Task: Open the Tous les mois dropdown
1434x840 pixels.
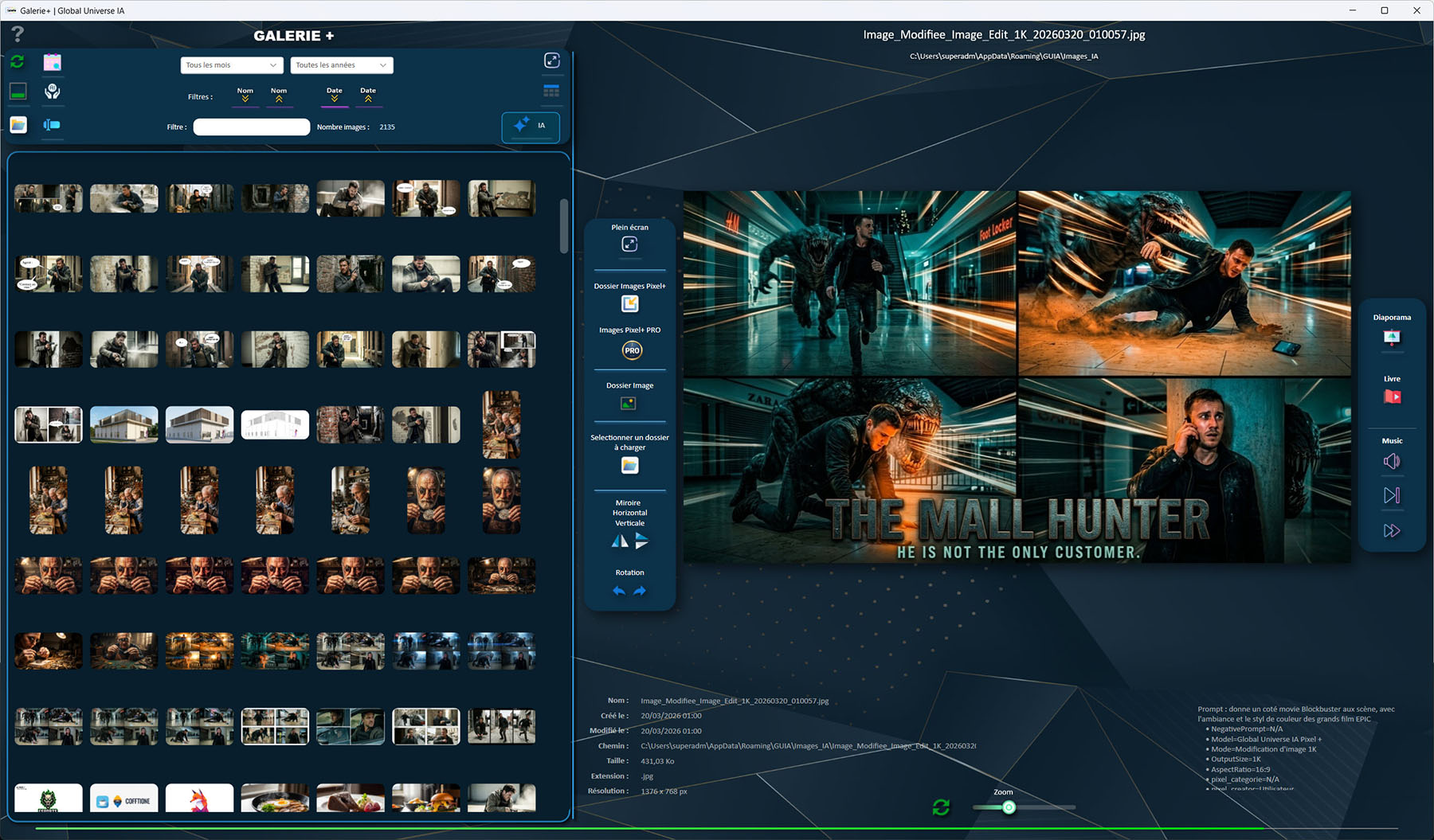Action: [x=231, y=65]
